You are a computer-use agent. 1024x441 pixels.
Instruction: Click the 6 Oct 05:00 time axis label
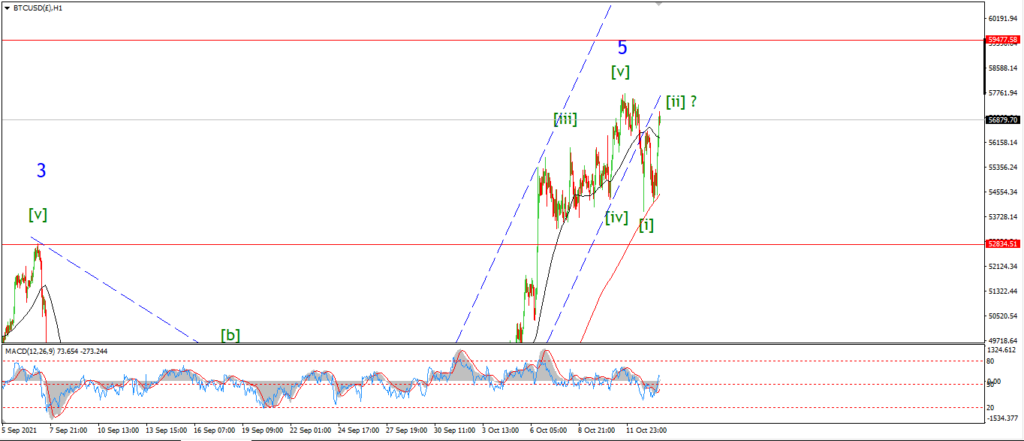[x=547, y=431]
